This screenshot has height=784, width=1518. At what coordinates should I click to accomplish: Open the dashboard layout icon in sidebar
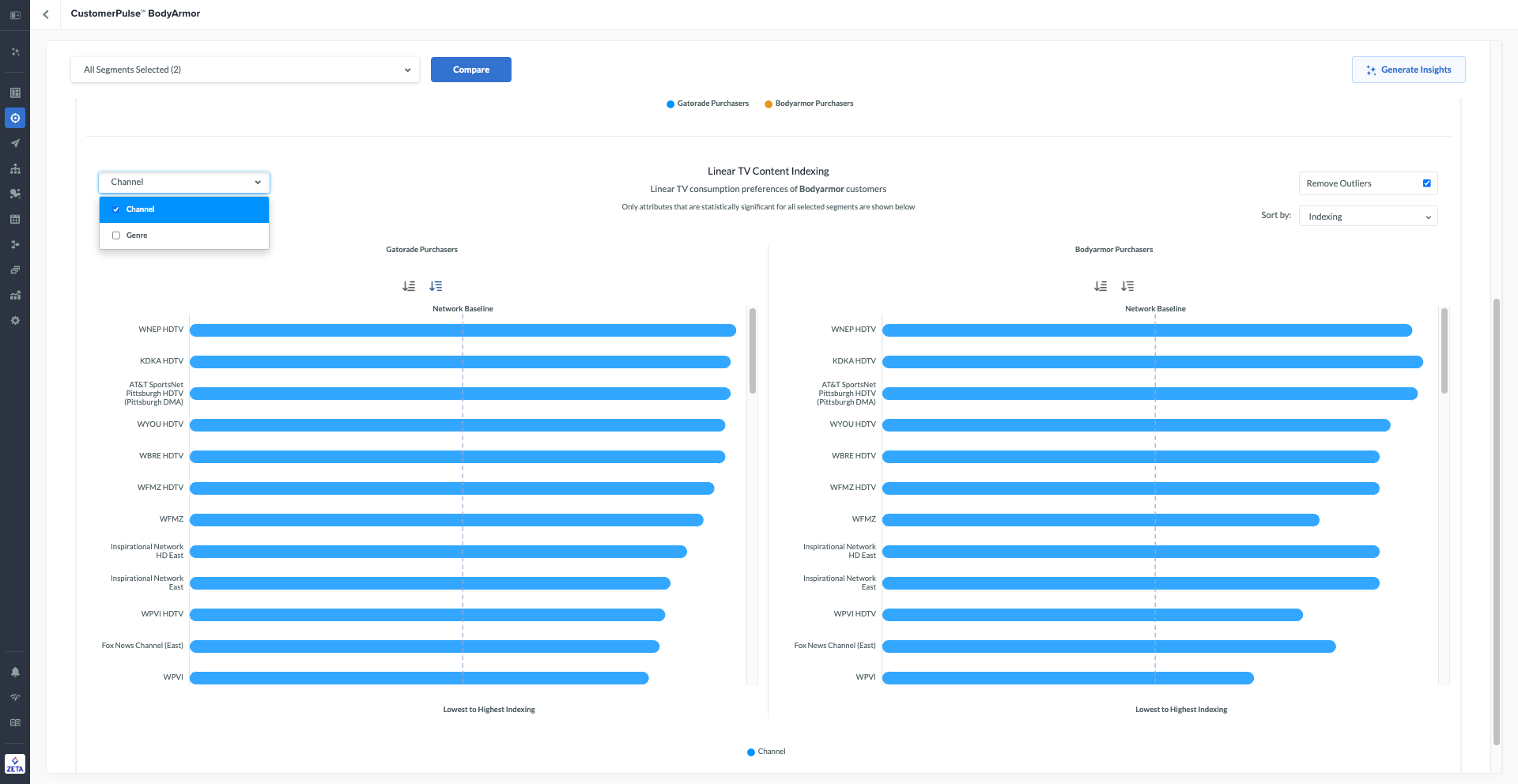tap(15, 92)
